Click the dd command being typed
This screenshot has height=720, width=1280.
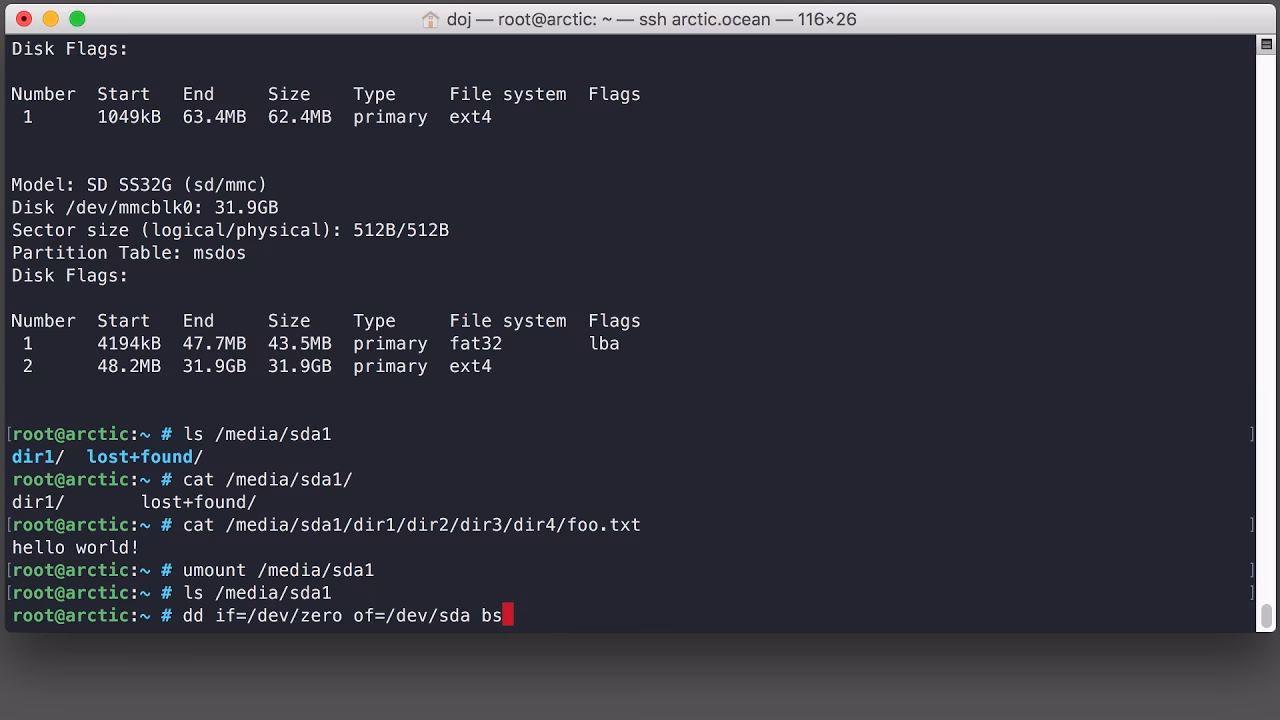342,615
